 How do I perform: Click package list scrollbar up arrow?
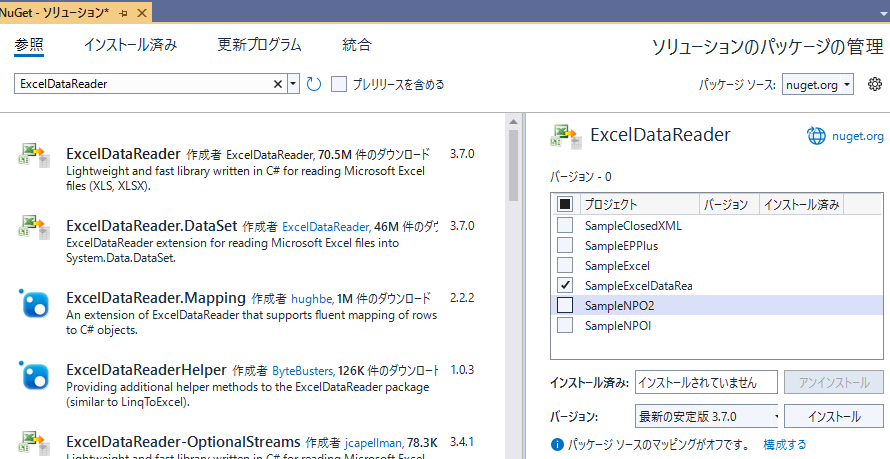[x=513, y=121]
